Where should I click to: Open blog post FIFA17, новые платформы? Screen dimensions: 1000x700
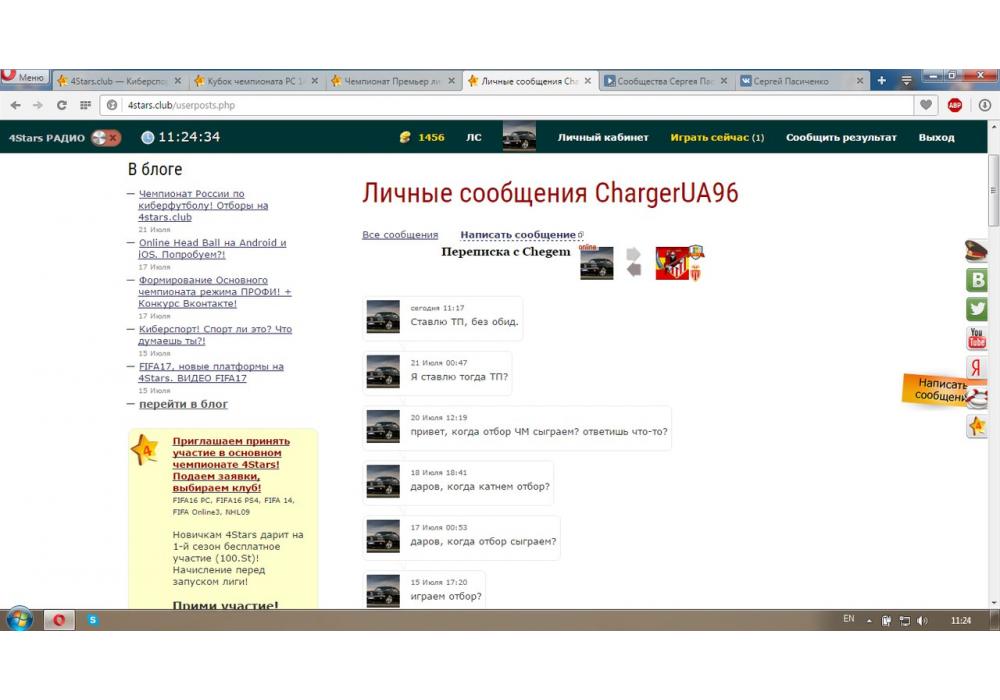coord(211,372)
